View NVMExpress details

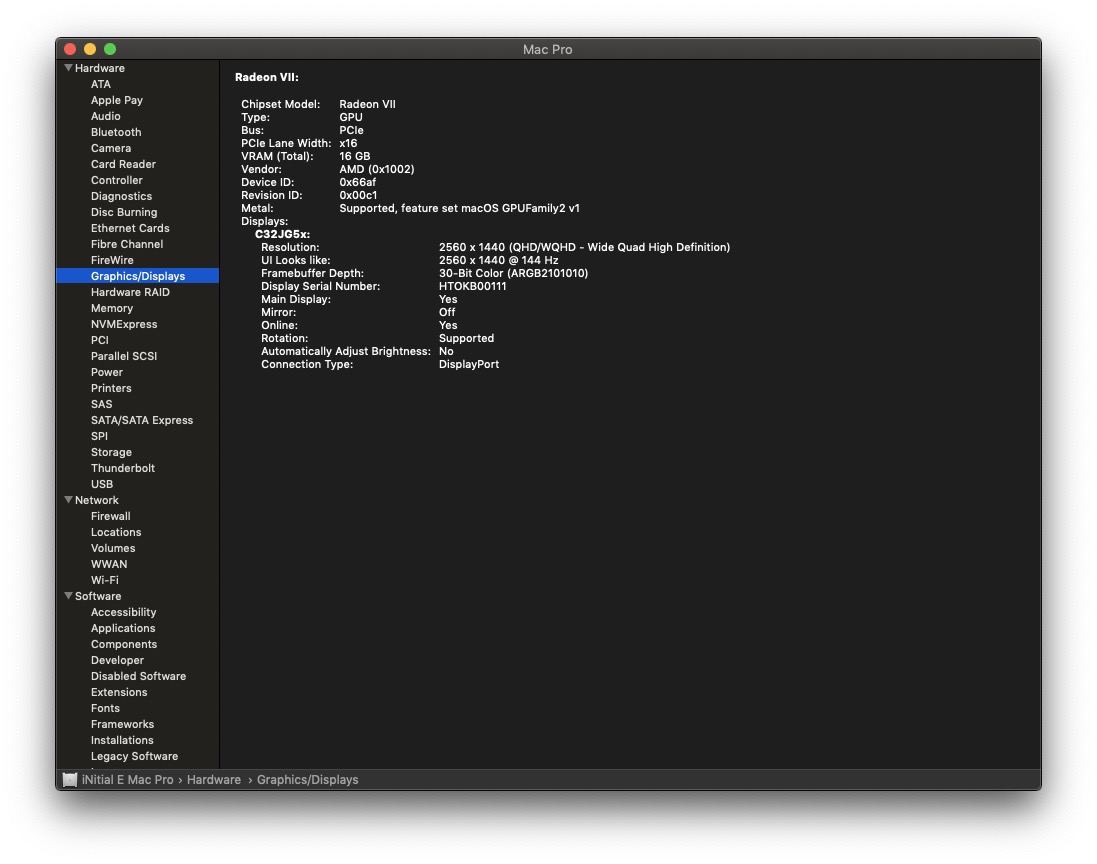124,325
